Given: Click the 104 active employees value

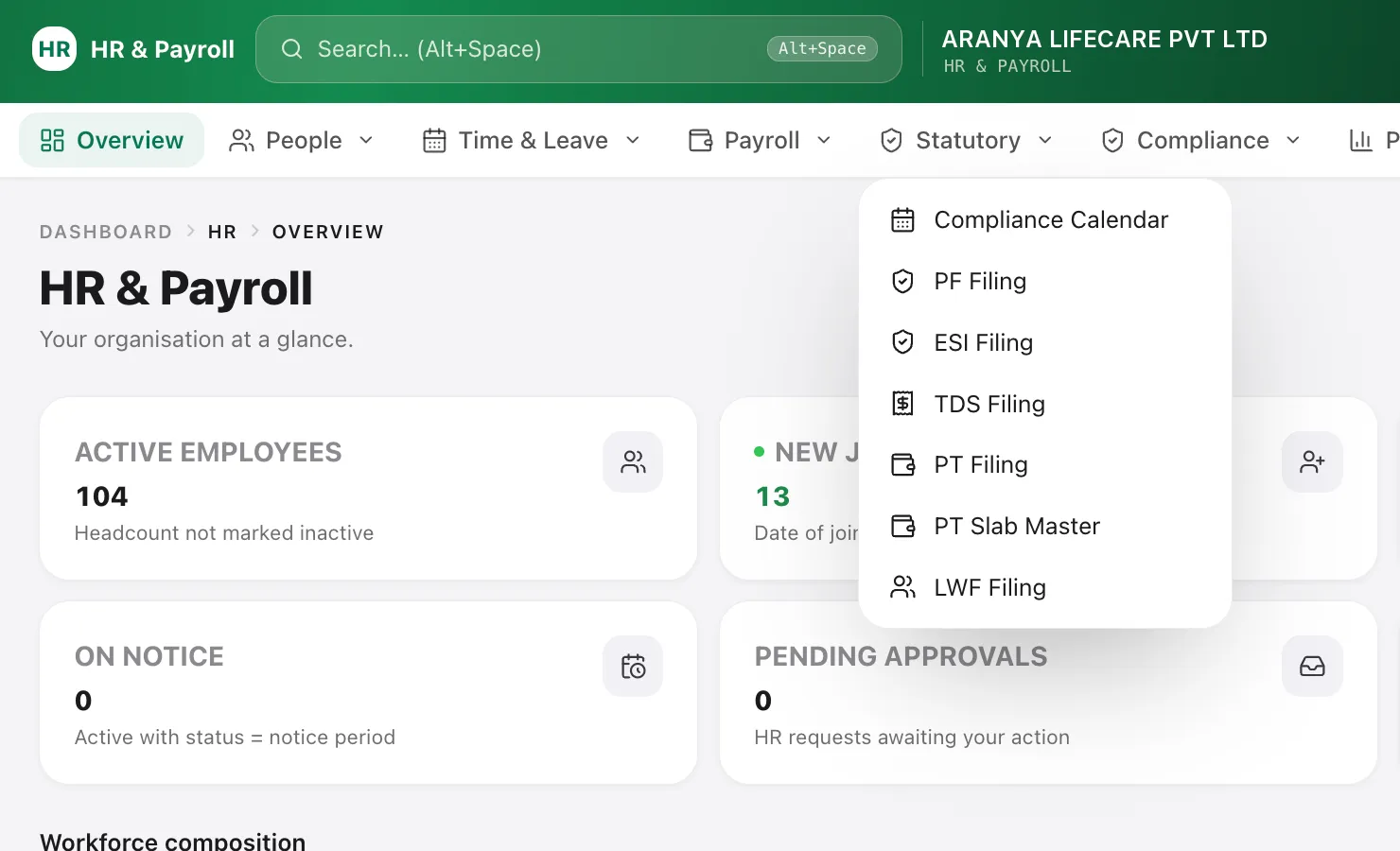Looking at the screenshot, I should point(101,496).
